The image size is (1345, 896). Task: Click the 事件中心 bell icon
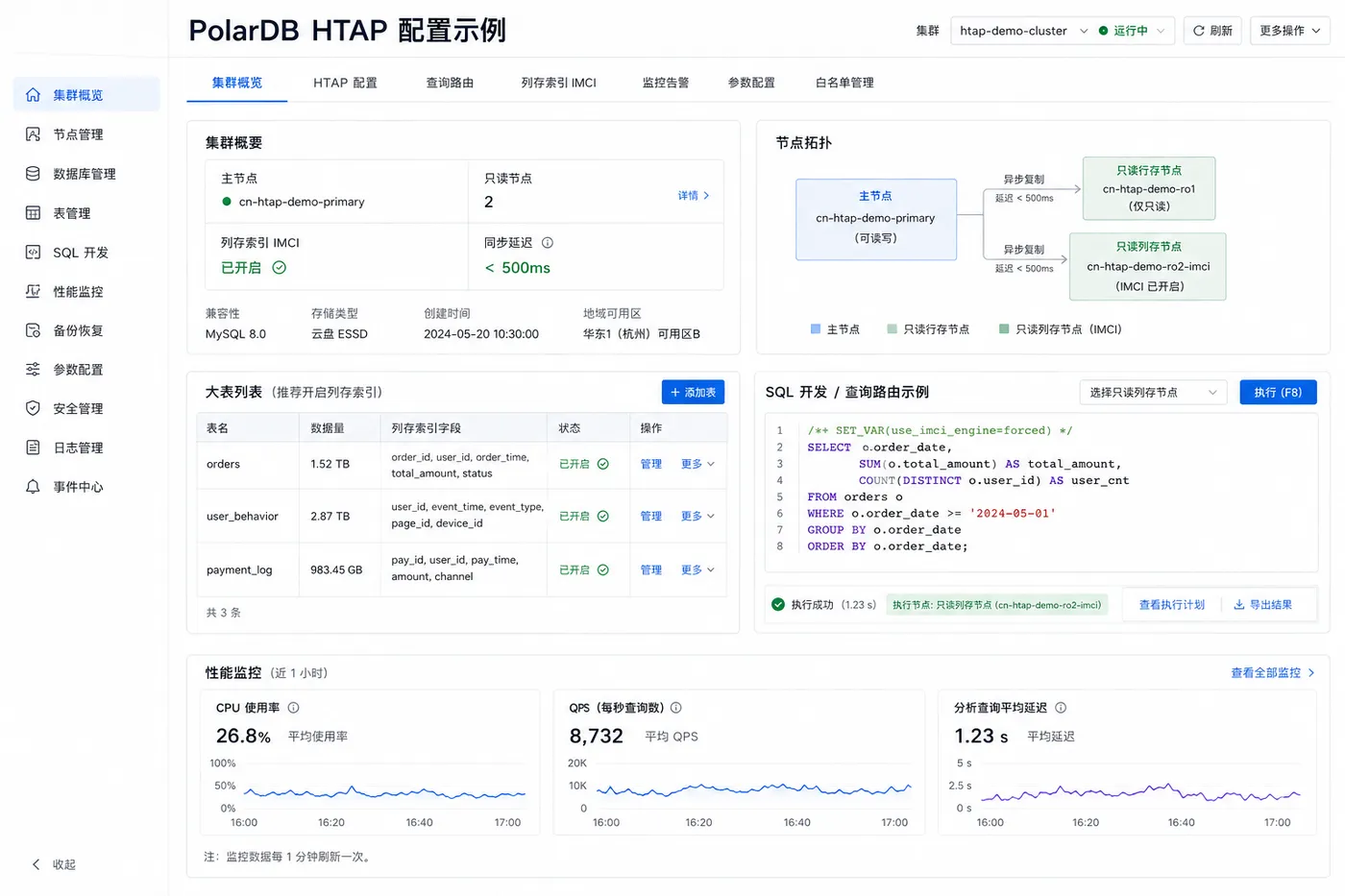pyautogui.click(x=33, y=487)
